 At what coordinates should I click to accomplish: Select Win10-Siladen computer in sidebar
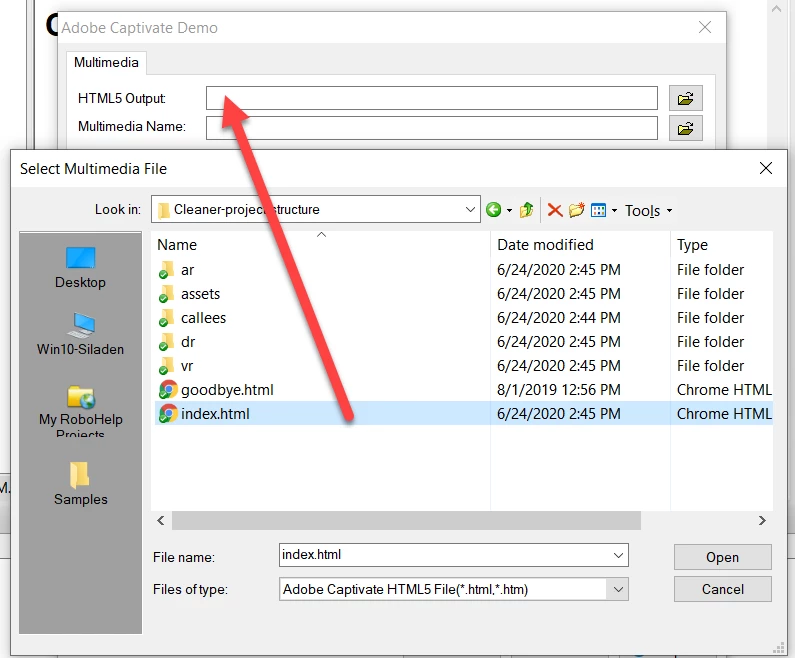(80, 335)
